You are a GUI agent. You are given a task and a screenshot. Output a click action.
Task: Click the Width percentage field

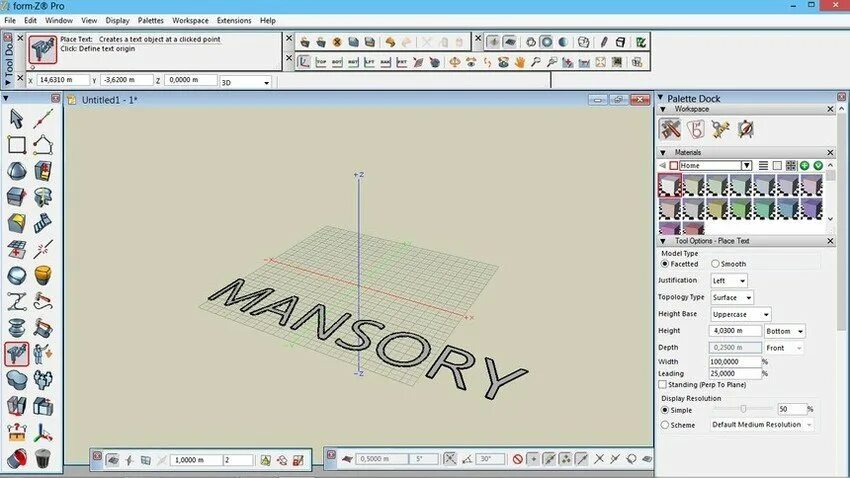click(735, 361)
